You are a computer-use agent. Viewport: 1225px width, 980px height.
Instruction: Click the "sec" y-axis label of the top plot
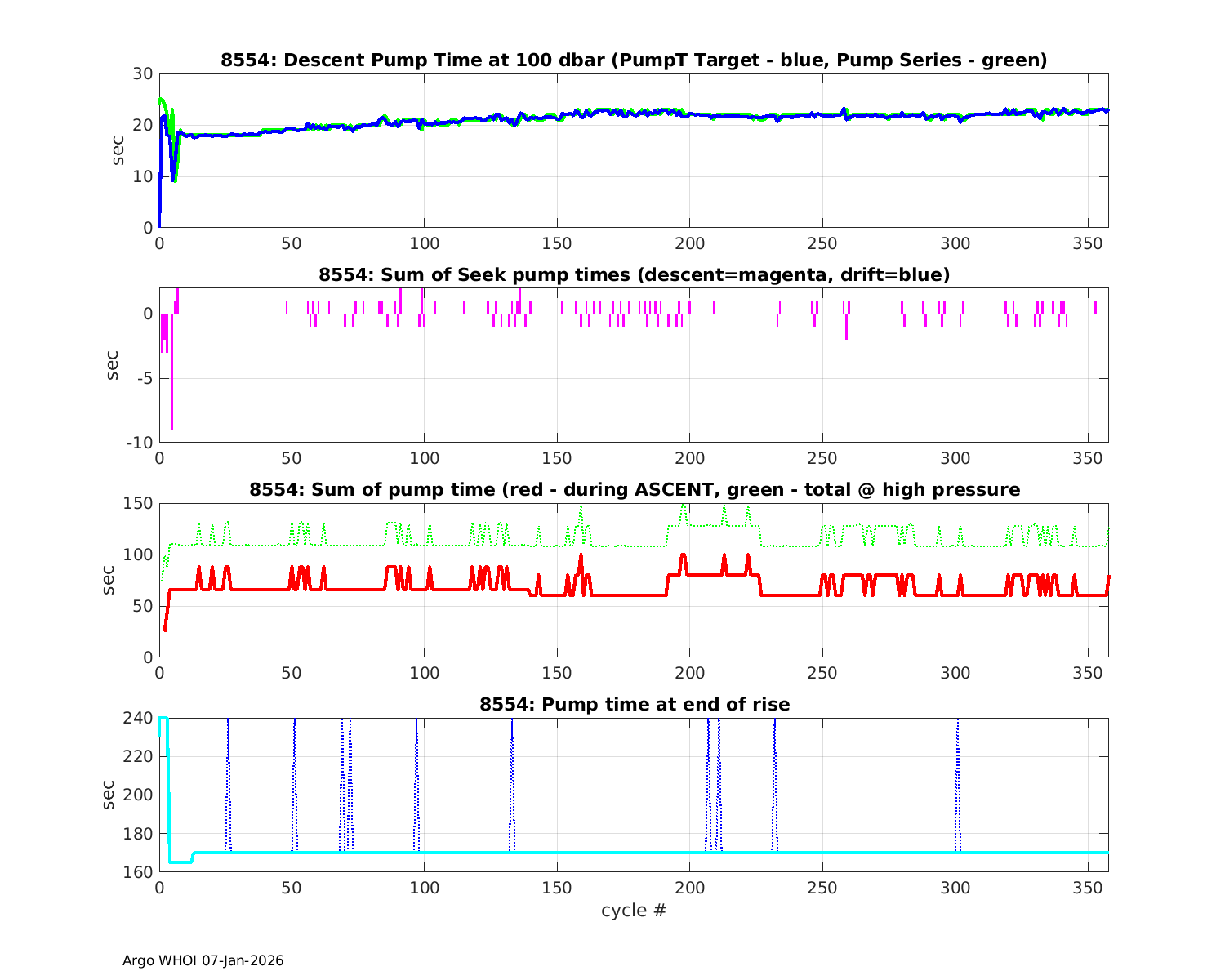point(118,150)
